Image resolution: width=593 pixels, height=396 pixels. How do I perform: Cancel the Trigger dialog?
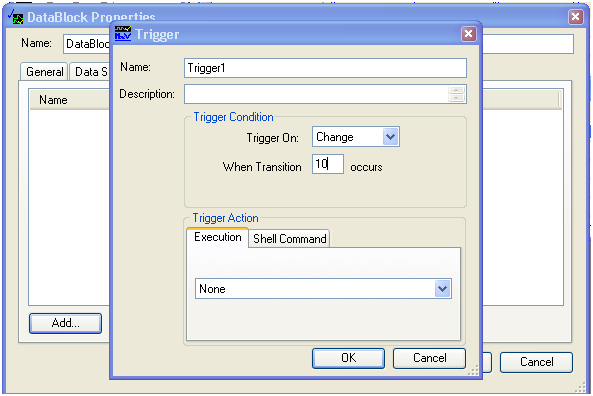tap(429, 358)
